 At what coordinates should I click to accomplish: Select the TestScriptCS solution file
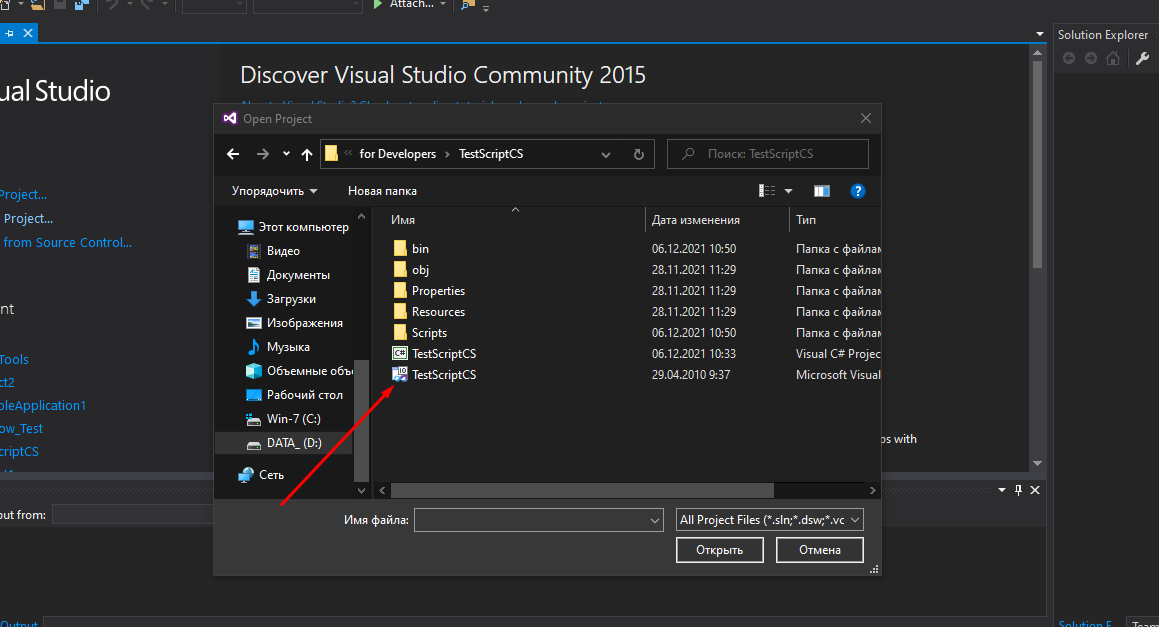pyautogui.click(x=443, y=375)
